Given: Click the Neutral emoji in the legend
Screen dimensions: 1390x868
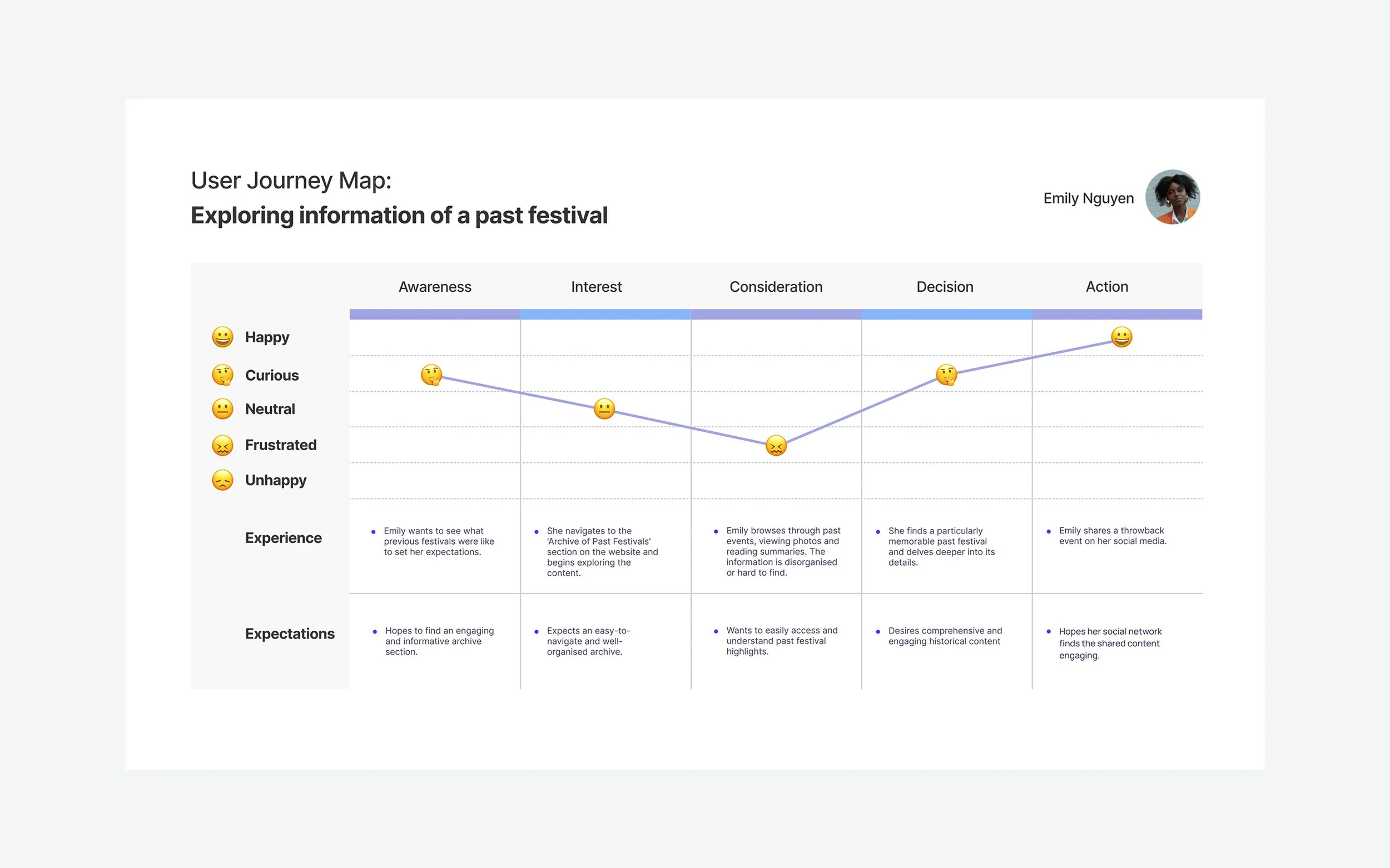Looking at the screenshot, I should click(x=222, y=409).
